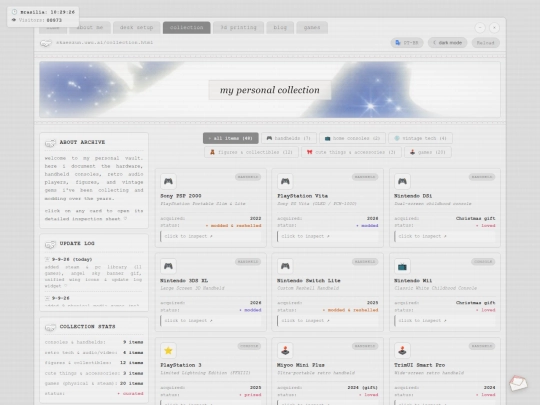Click the clock icon in the Brasilia time widget
Viewport: 540px width, 405px height.
click(14, 12)
